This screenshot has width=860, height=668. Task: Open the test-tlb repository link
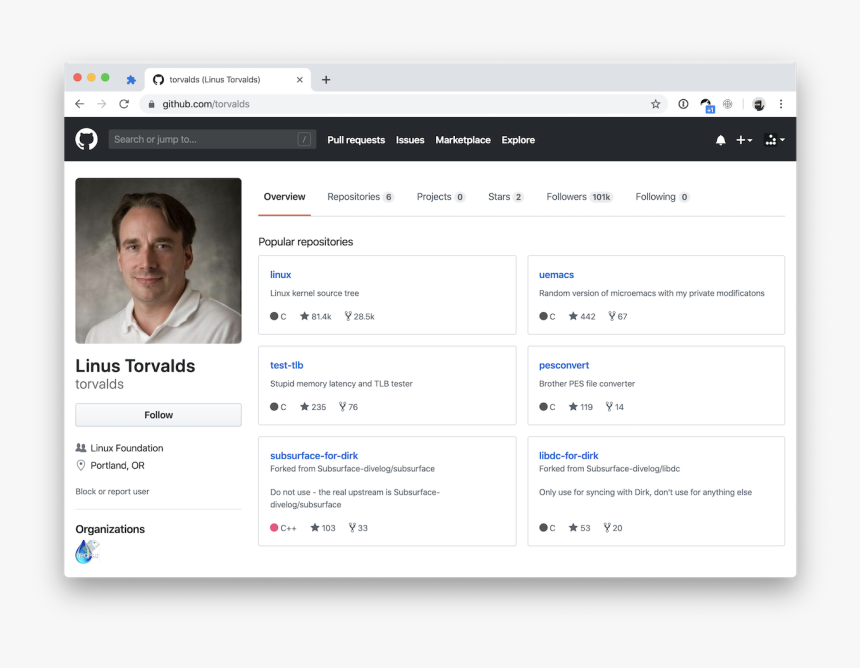tap(286, 365)
